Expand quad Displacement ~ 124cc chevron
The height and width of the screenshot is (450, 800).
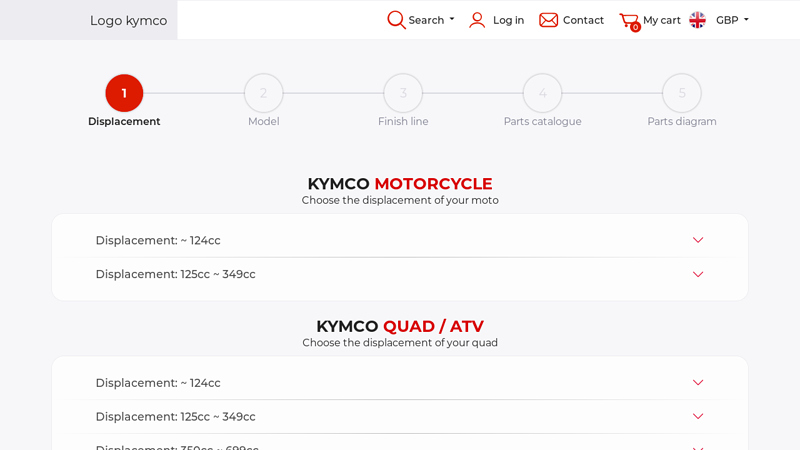point(698,382)
